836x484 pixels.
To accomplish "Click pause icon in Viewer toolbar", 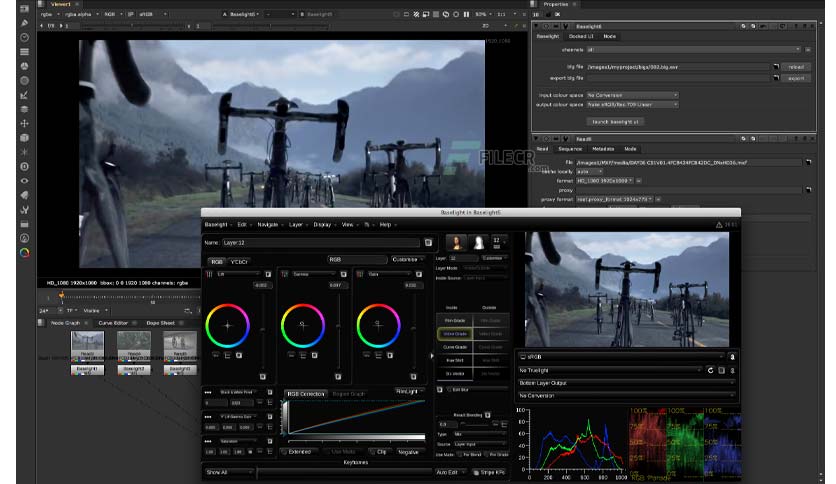I will 467,14.
